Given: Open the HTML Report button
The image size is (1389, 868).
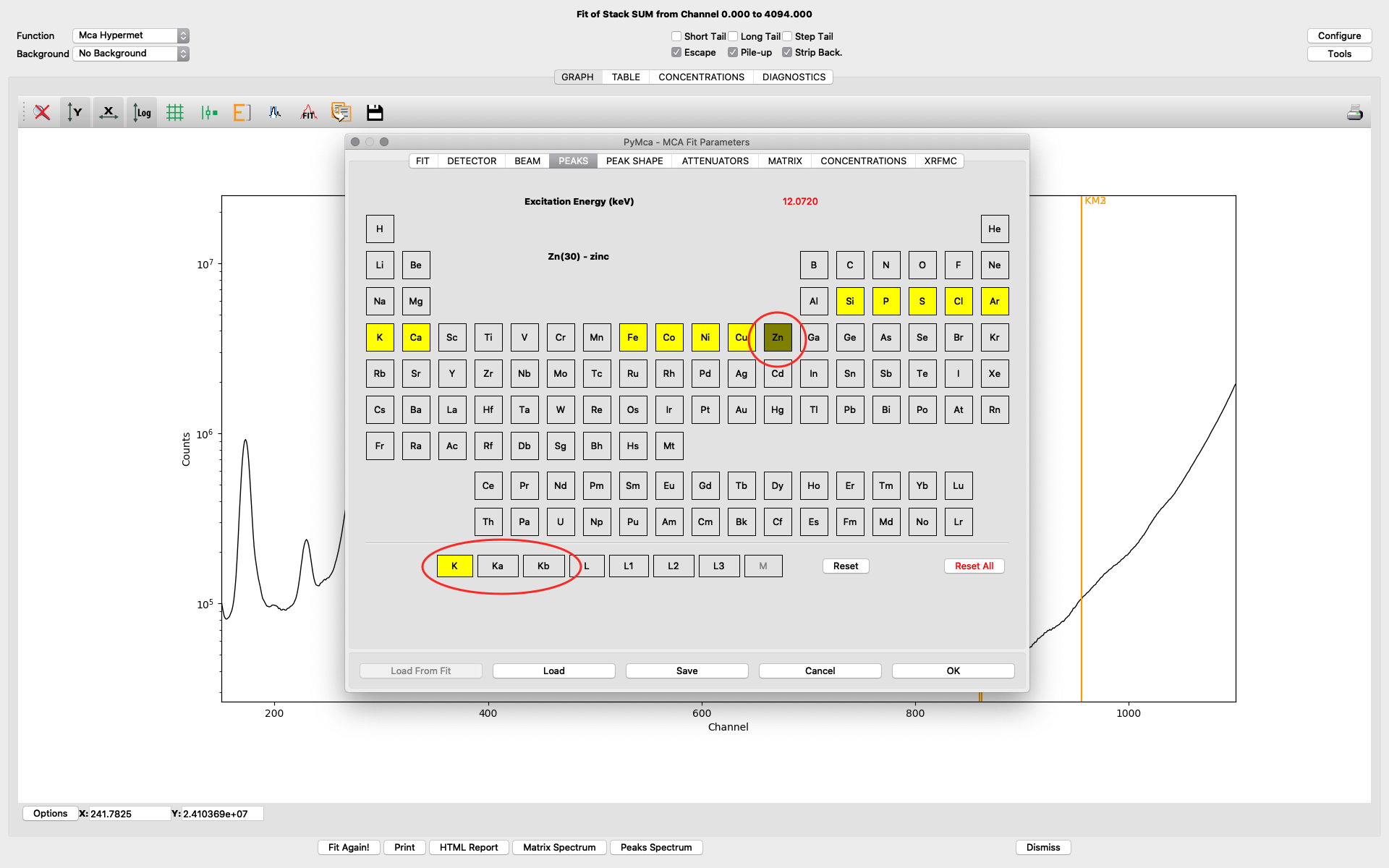Looking at the screenshot, I should point(469,847).
